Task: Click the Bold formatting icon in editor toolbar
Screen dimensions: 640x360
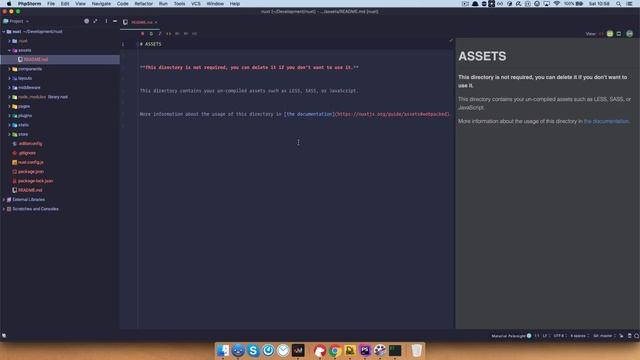Action: (x=142, y=33)
